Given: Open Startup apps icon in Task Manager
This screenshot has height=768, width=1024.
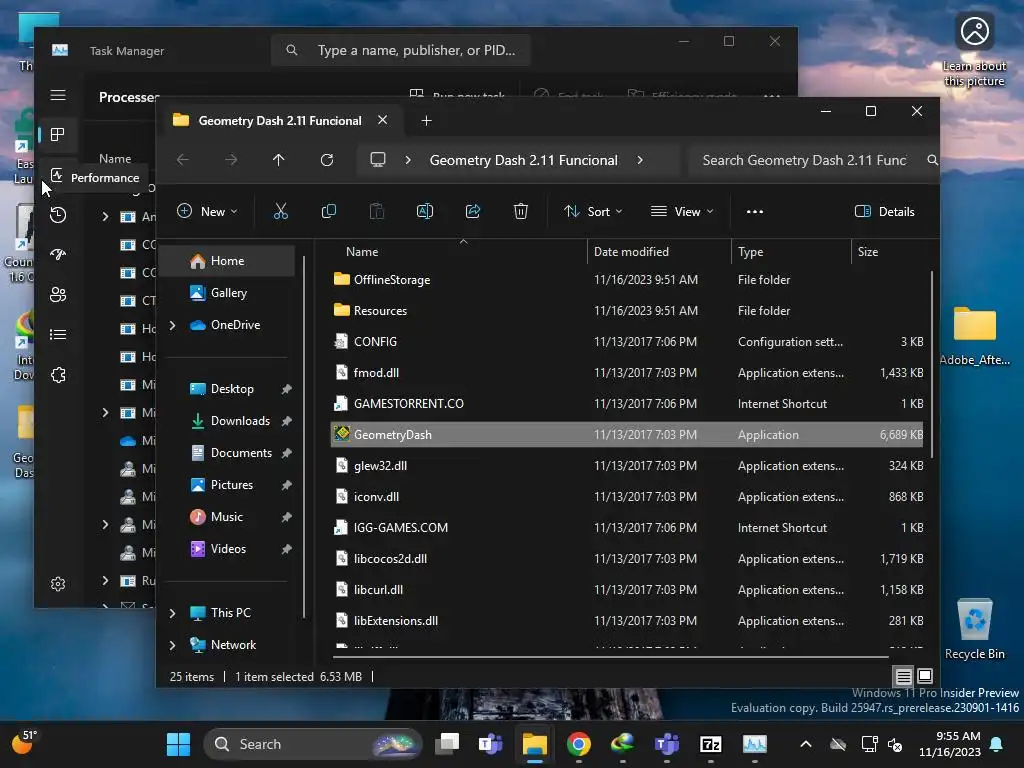Looking at the screenshot, I should pos(57,255).
